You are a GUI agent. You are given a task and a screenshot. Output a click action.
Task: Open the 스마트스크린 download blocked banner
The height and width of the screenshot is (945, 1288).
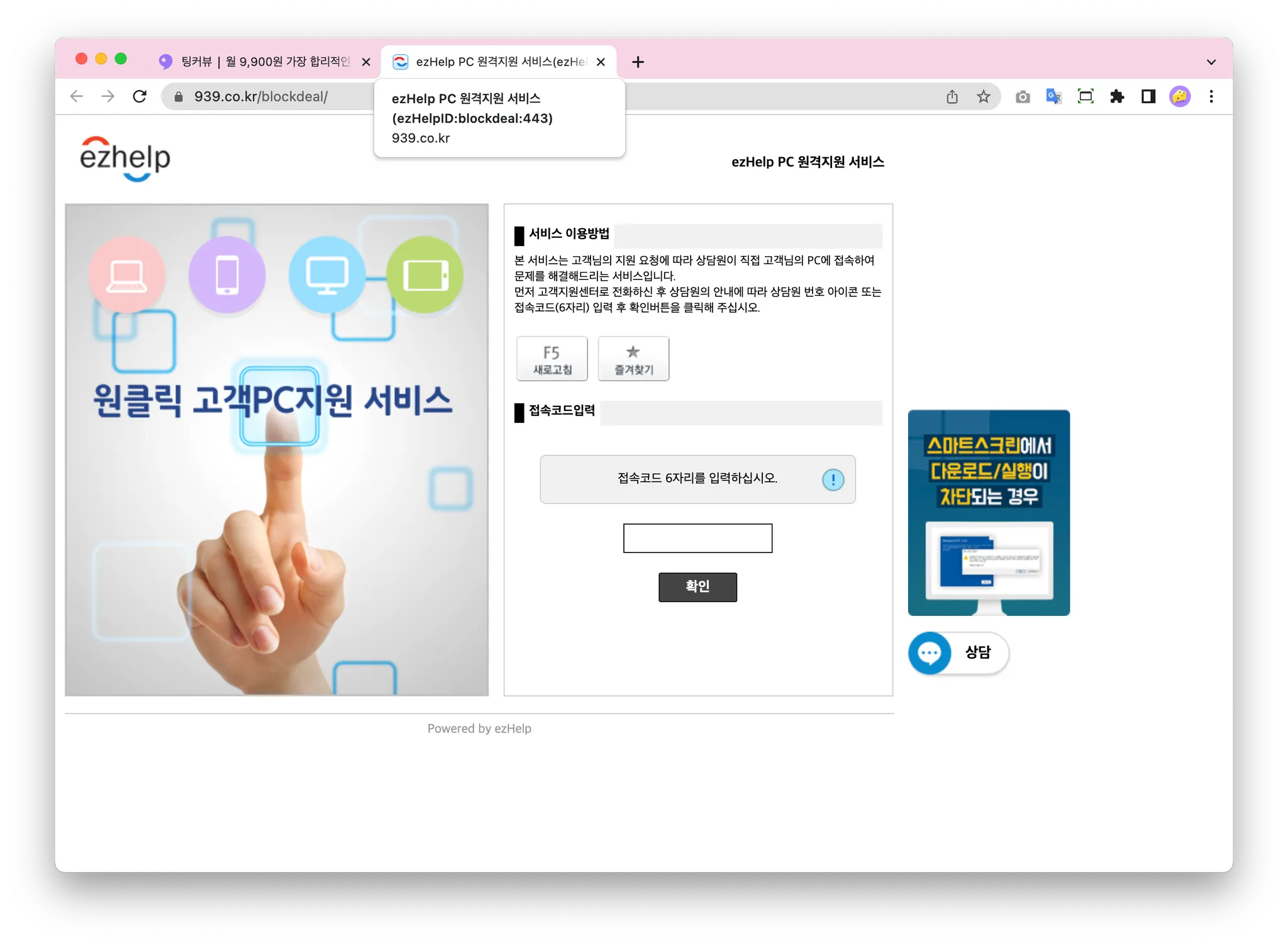pos(989,512)
